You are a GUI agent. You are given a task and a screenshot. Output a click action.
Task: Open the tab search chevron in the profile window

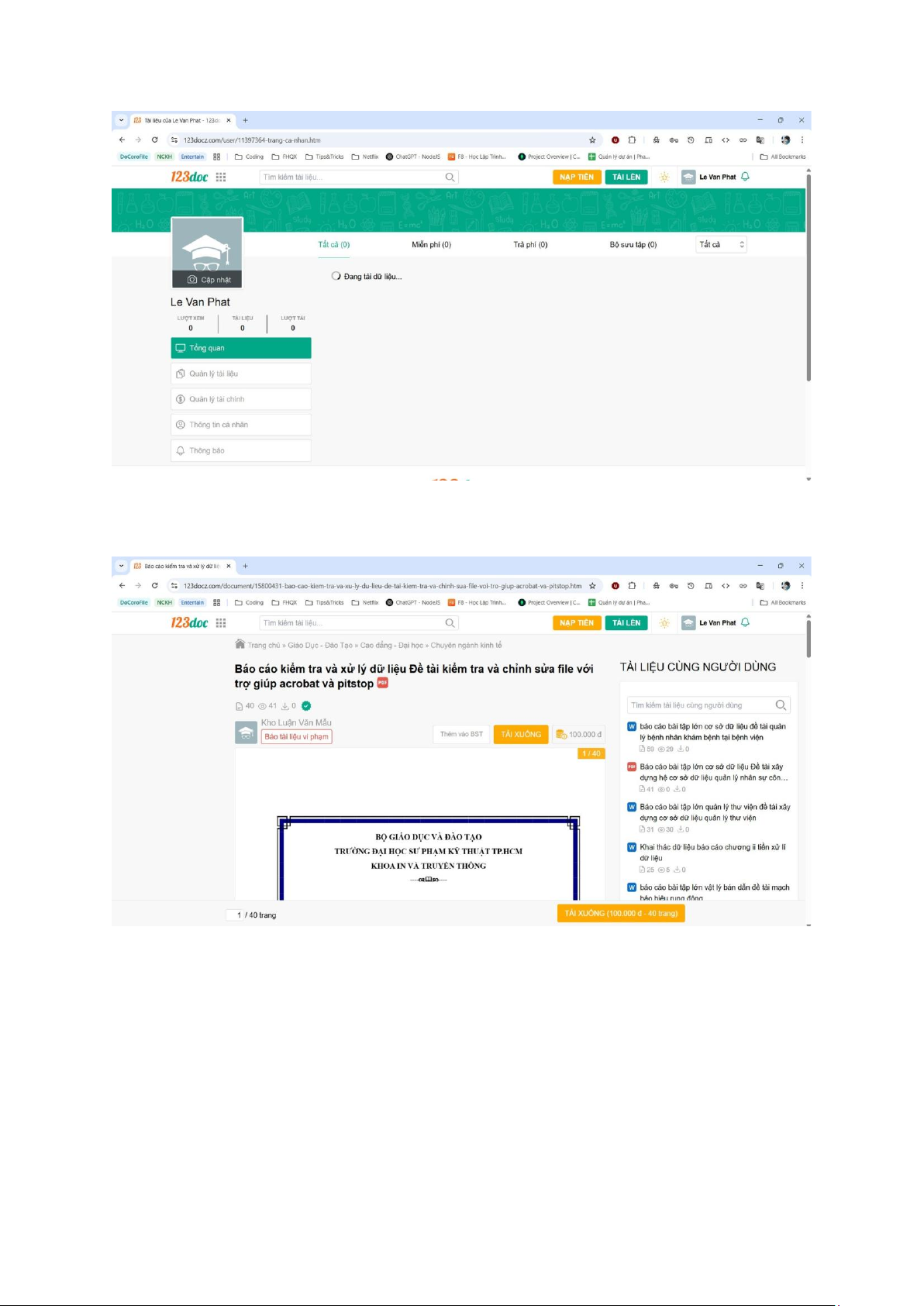121,120
